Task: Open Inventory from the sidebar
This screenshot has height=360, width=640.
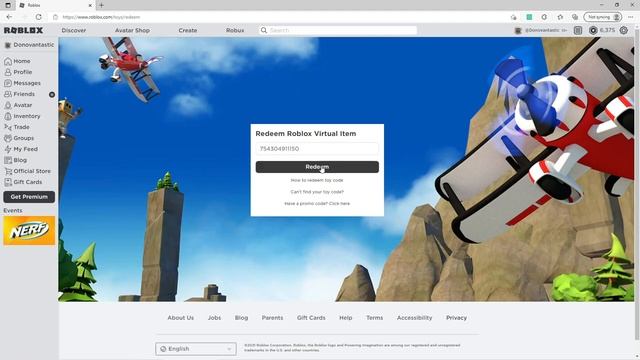Action: (22, 116)
